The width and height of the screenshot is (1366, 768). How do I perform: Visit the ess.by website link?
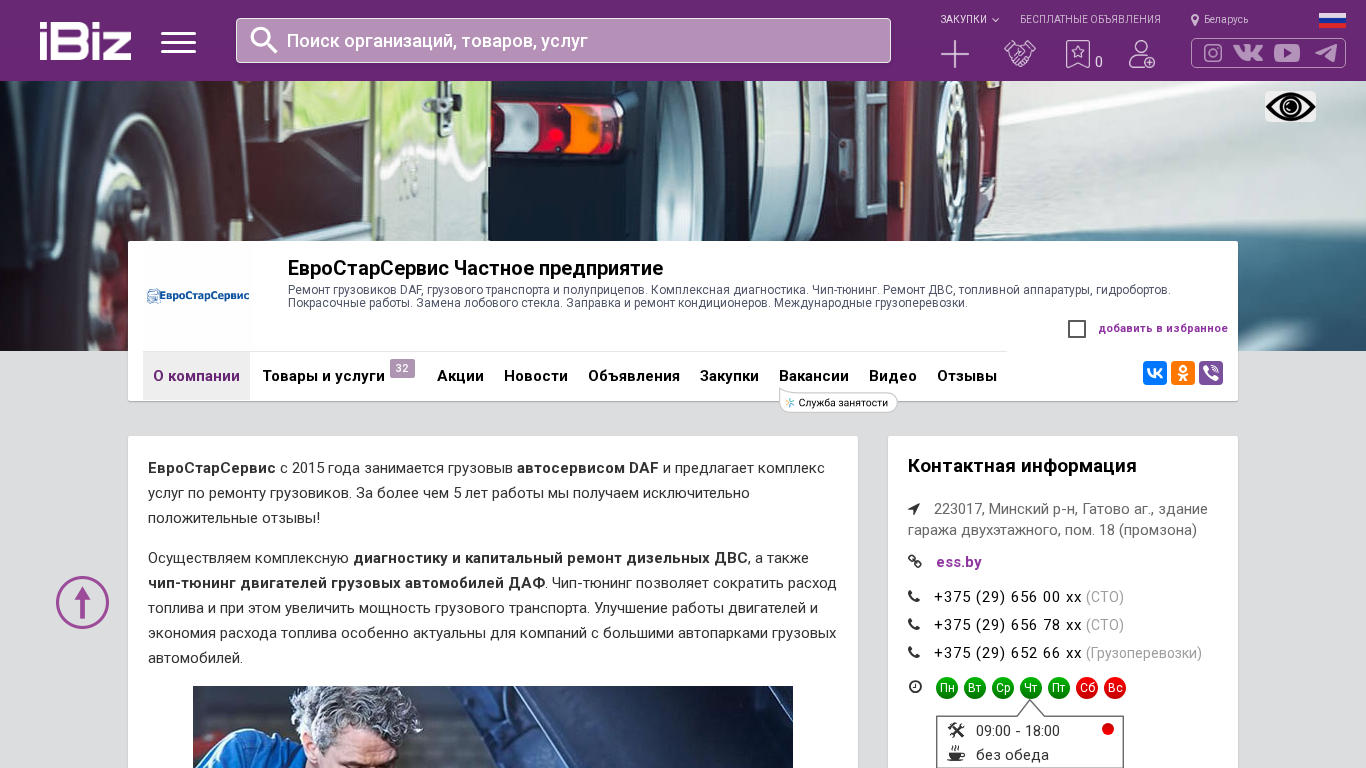pyautogui.click(x=959, y=562)
